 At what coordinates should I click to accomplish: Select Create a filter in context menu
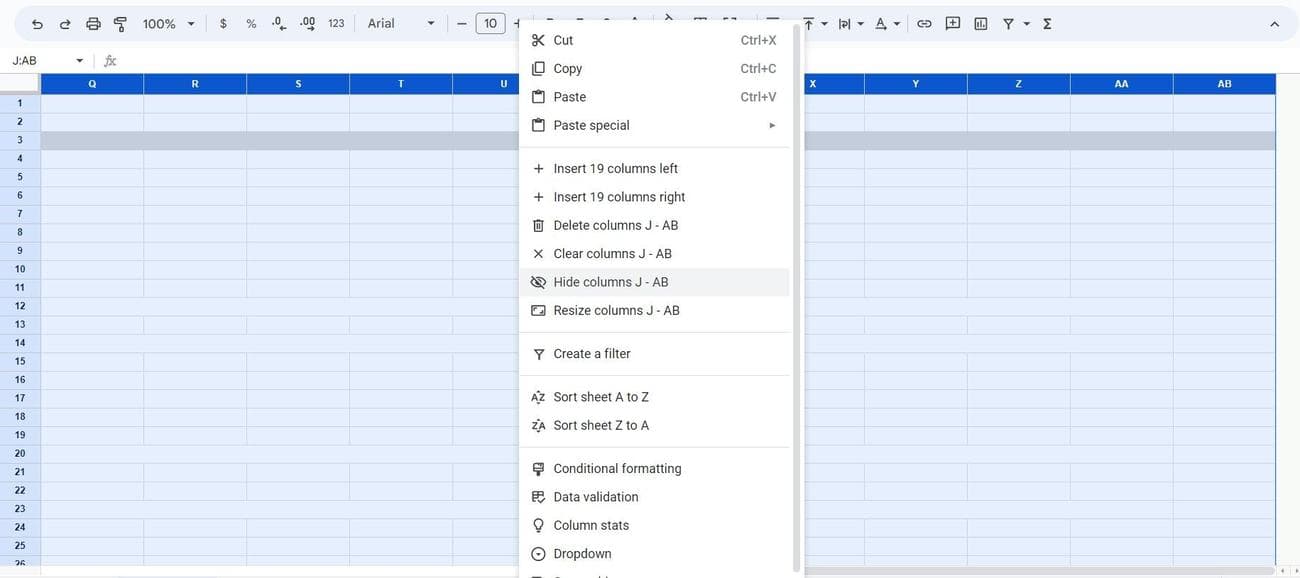[591, 354]
